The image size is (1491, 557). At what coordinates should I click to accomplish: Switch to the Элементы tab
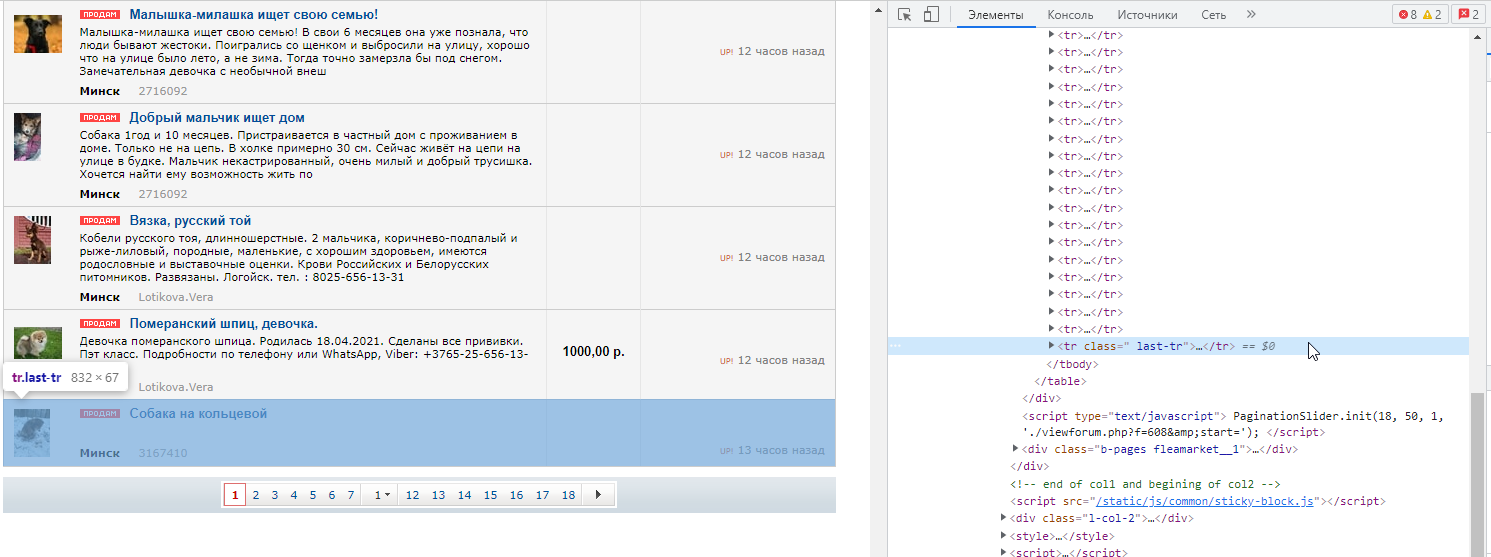click(x=996, y=15)
